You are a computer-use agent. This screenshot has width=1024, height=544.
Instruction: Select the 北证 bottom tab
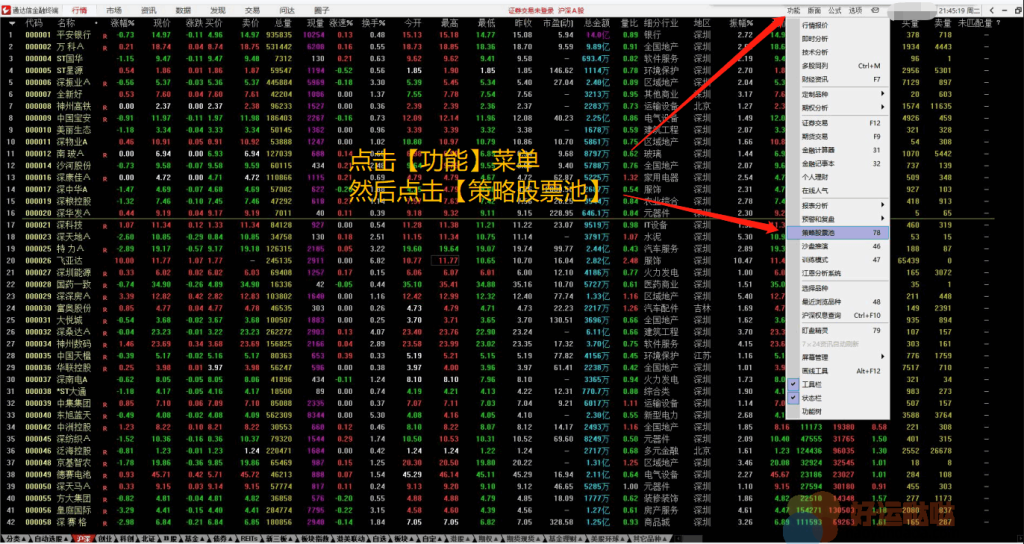(x=148, y=539)
